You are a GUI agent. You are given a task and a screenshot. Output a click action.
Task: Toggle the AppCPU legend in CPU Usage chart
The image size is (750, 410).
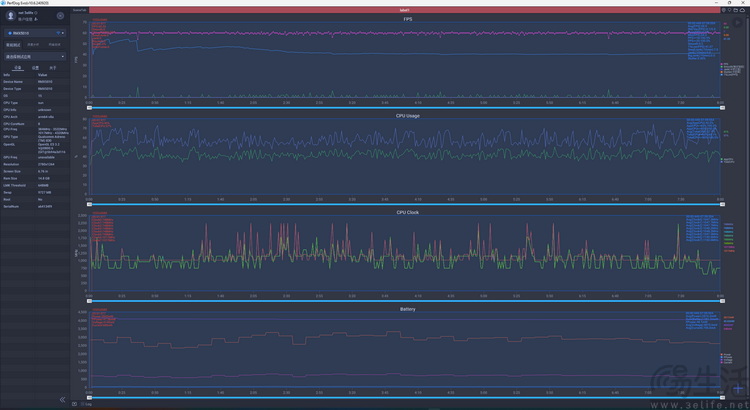point(727,159)
